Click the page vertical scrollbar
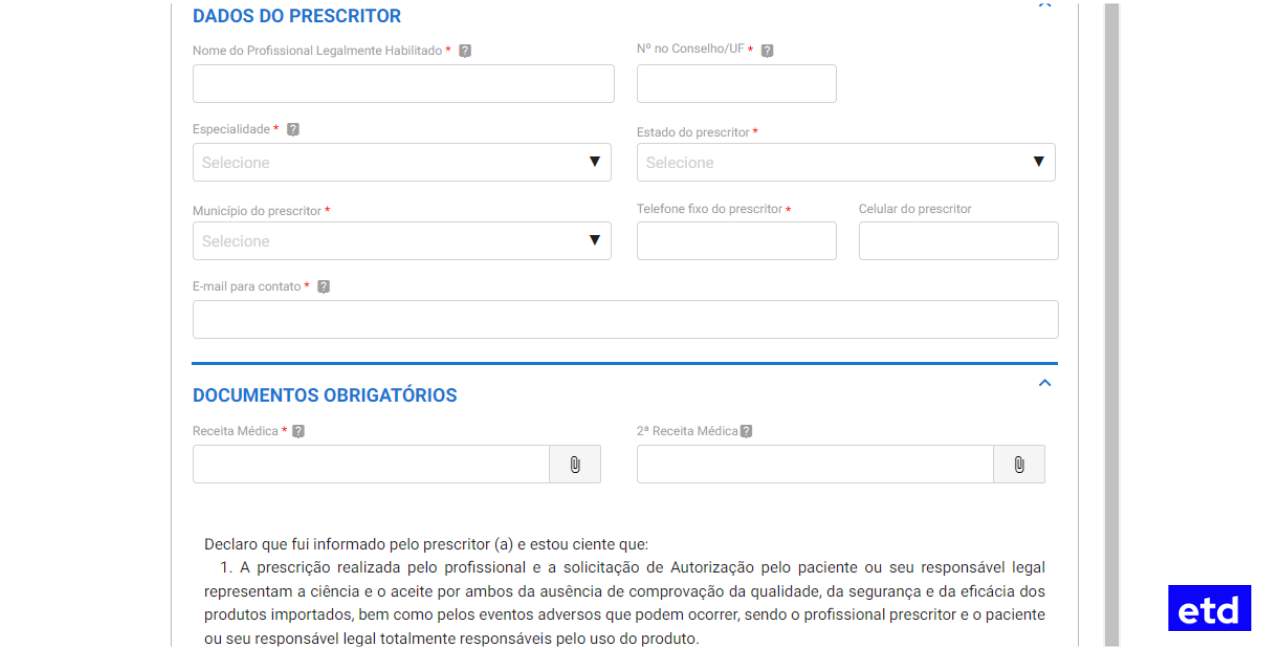1280x650 pixels. [x=1111, y=325]
